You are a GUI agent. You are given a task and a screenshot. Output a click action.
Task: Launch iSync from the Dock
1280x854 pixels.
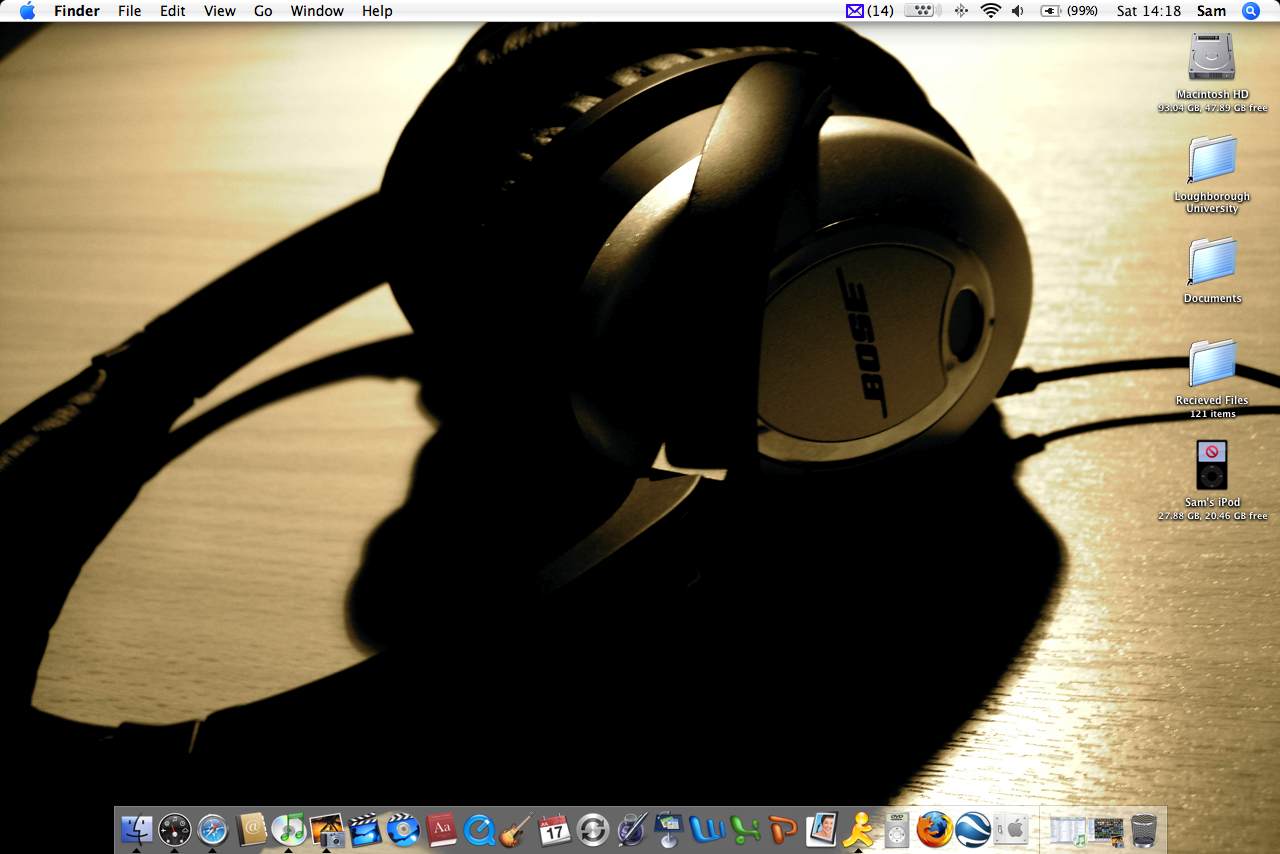tap(593, 829)
